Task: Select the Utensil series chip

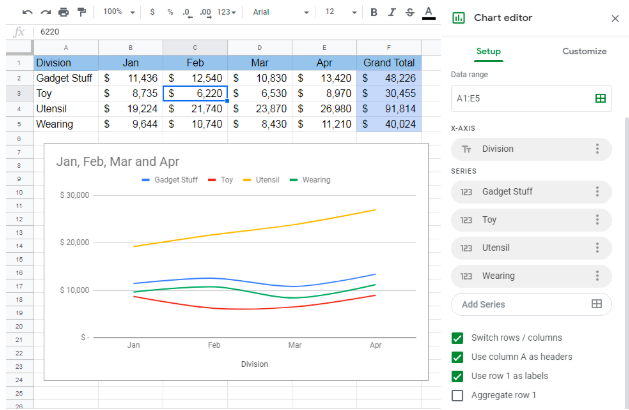Action: coord(531,248)
